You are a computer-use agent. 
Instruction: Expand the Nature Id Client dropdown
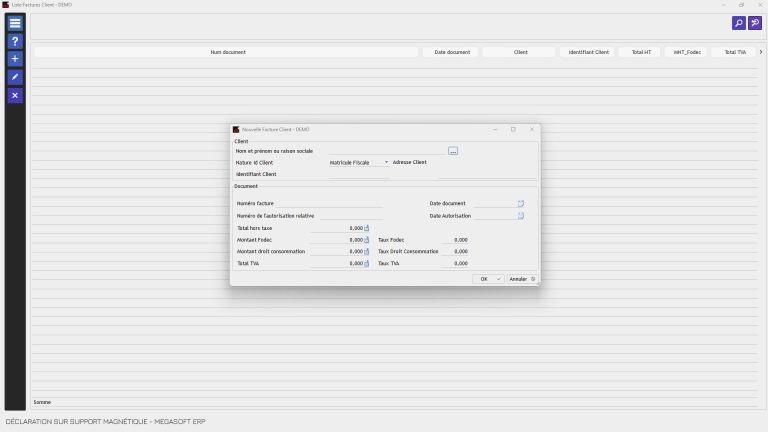click(386, 162)
